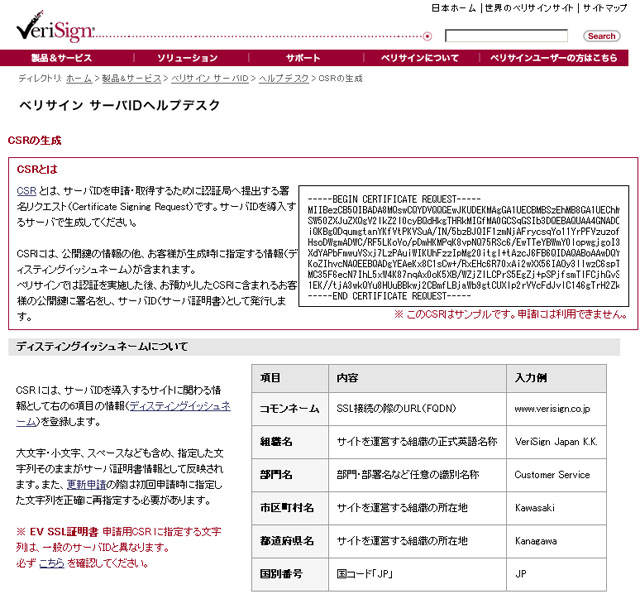
Task: Click the VeriSign logo
Action: (x=56, y=27)
